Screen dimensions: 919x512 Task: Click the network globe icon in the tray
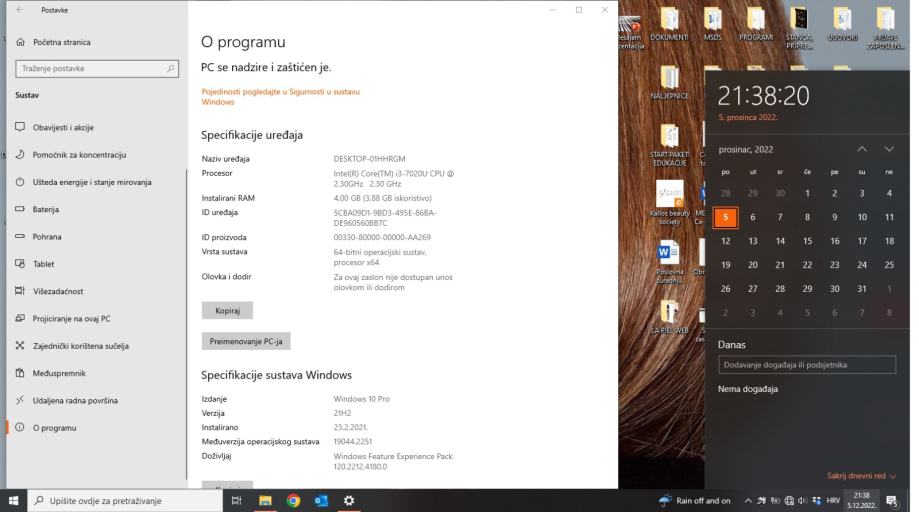tap(789, 501)
